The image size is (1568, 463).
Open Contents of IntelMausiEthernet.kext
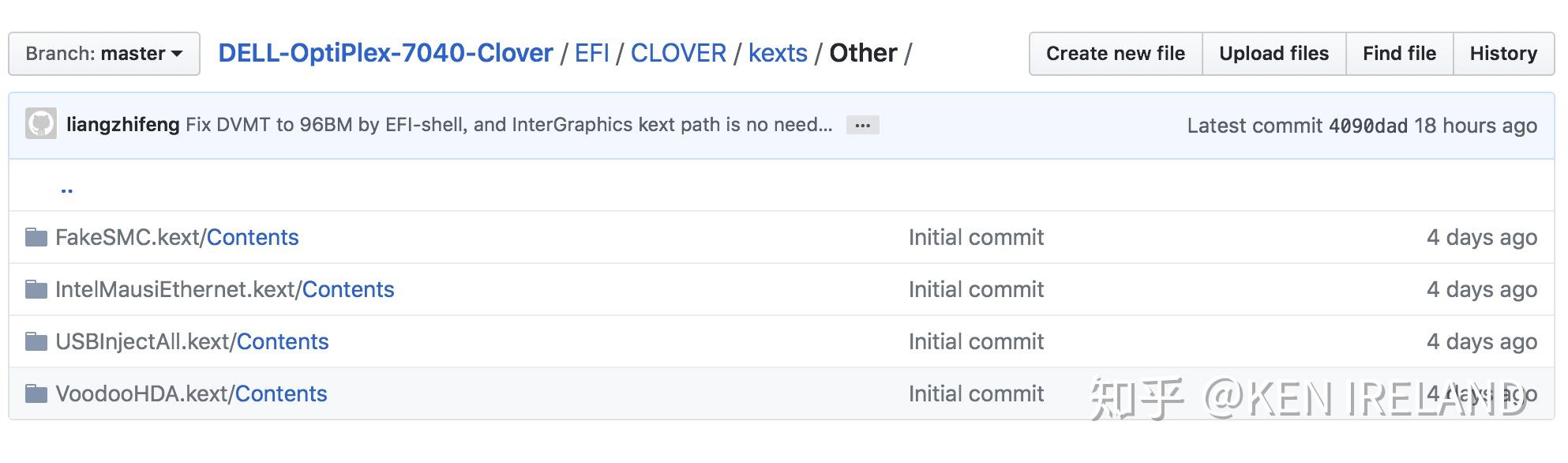coord(348,289)
